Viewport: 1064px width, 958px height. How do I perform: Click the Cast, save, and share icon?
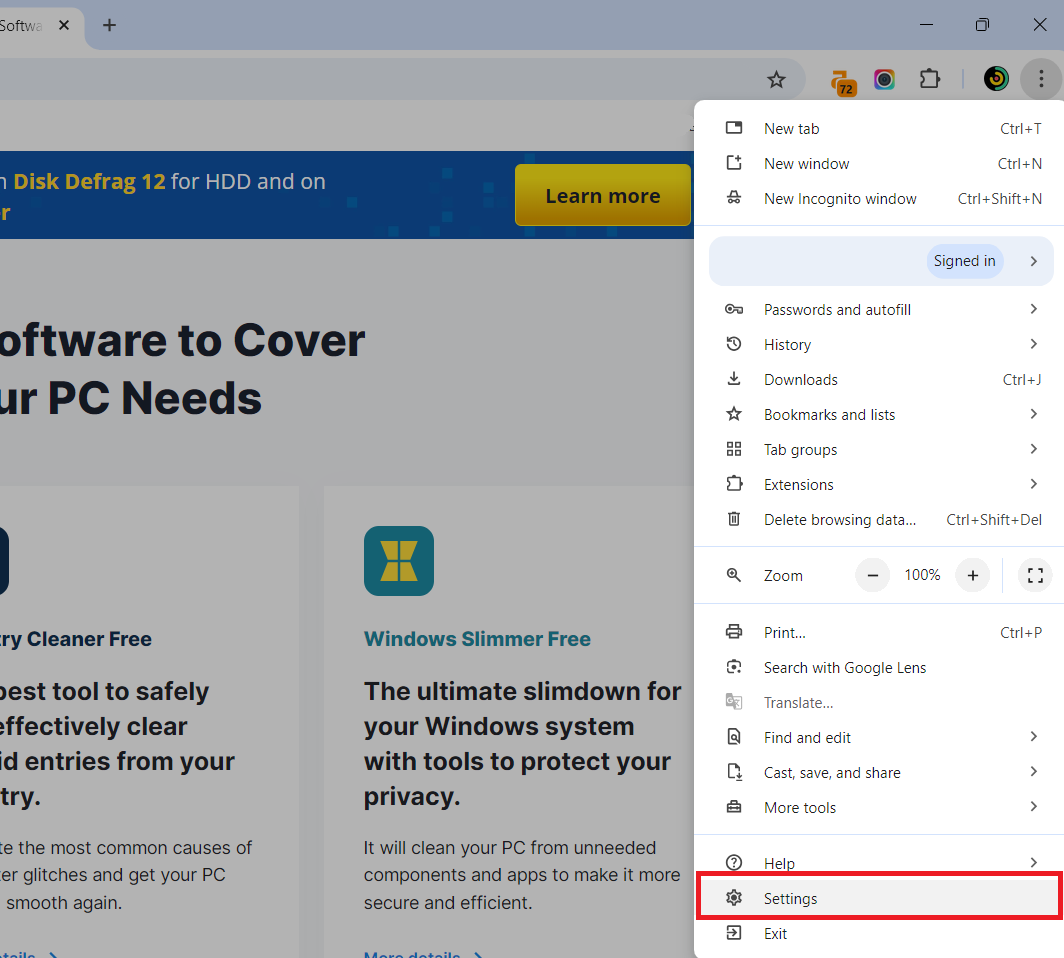pyautogui.click(x=734, y=772)
